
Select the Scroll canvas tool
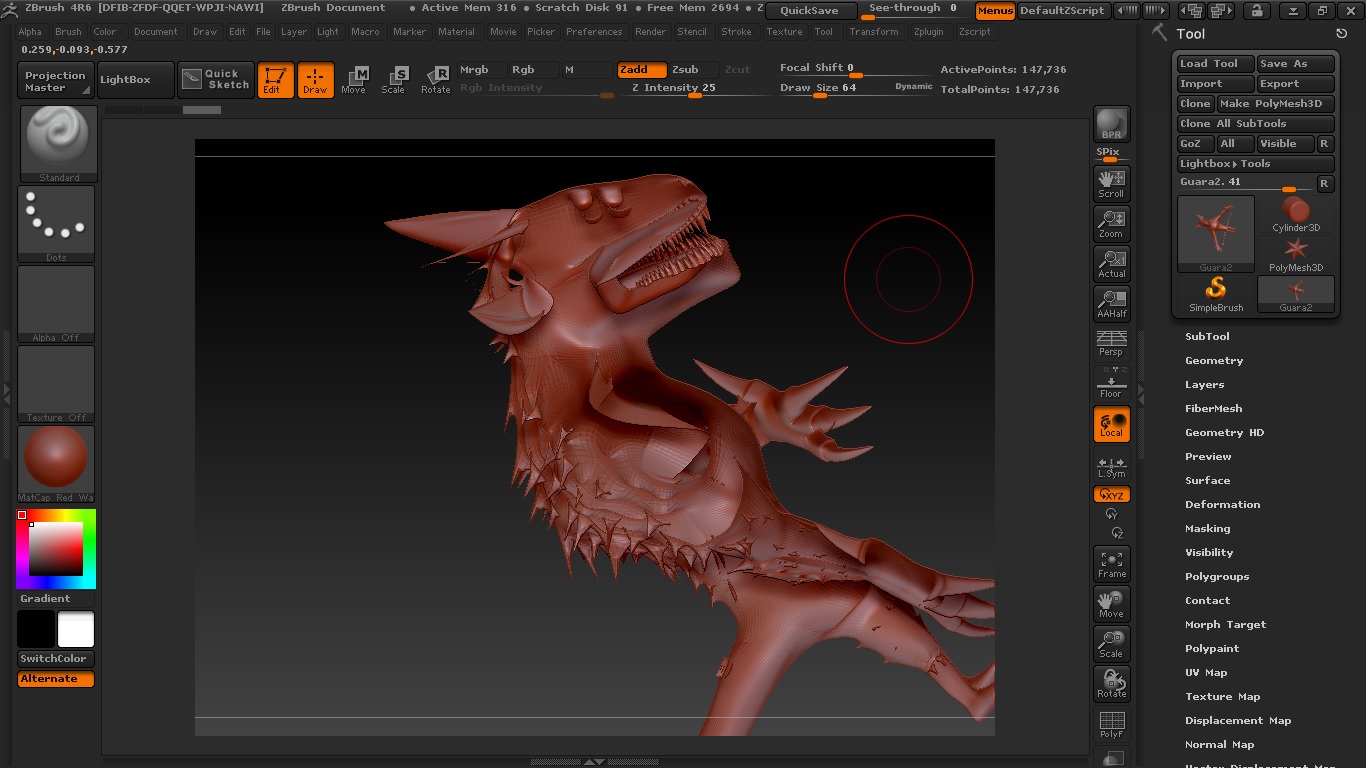click(x=1111, y=183)
